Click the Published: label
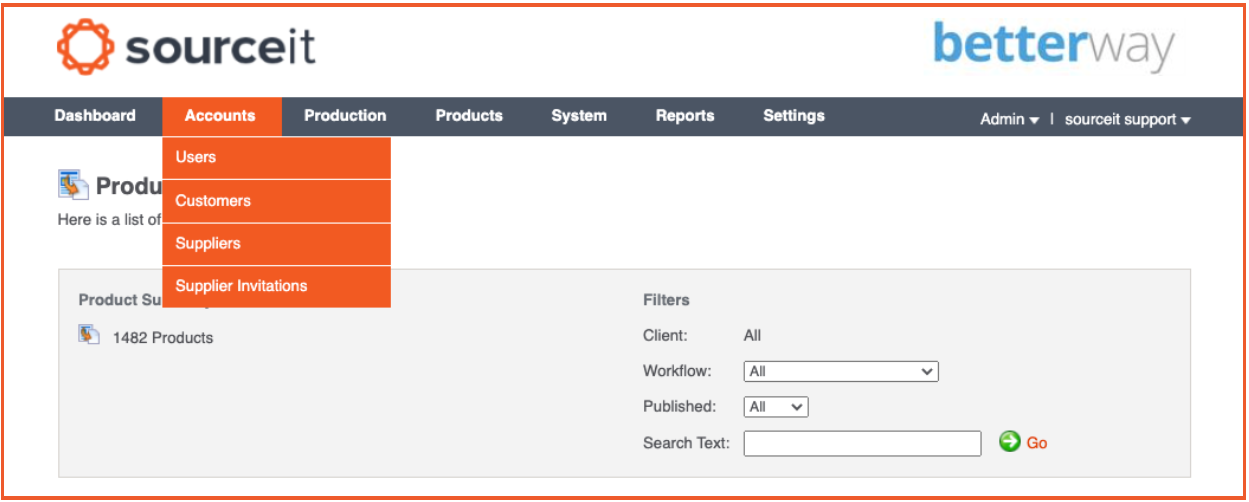 click(x=680, y=407)
